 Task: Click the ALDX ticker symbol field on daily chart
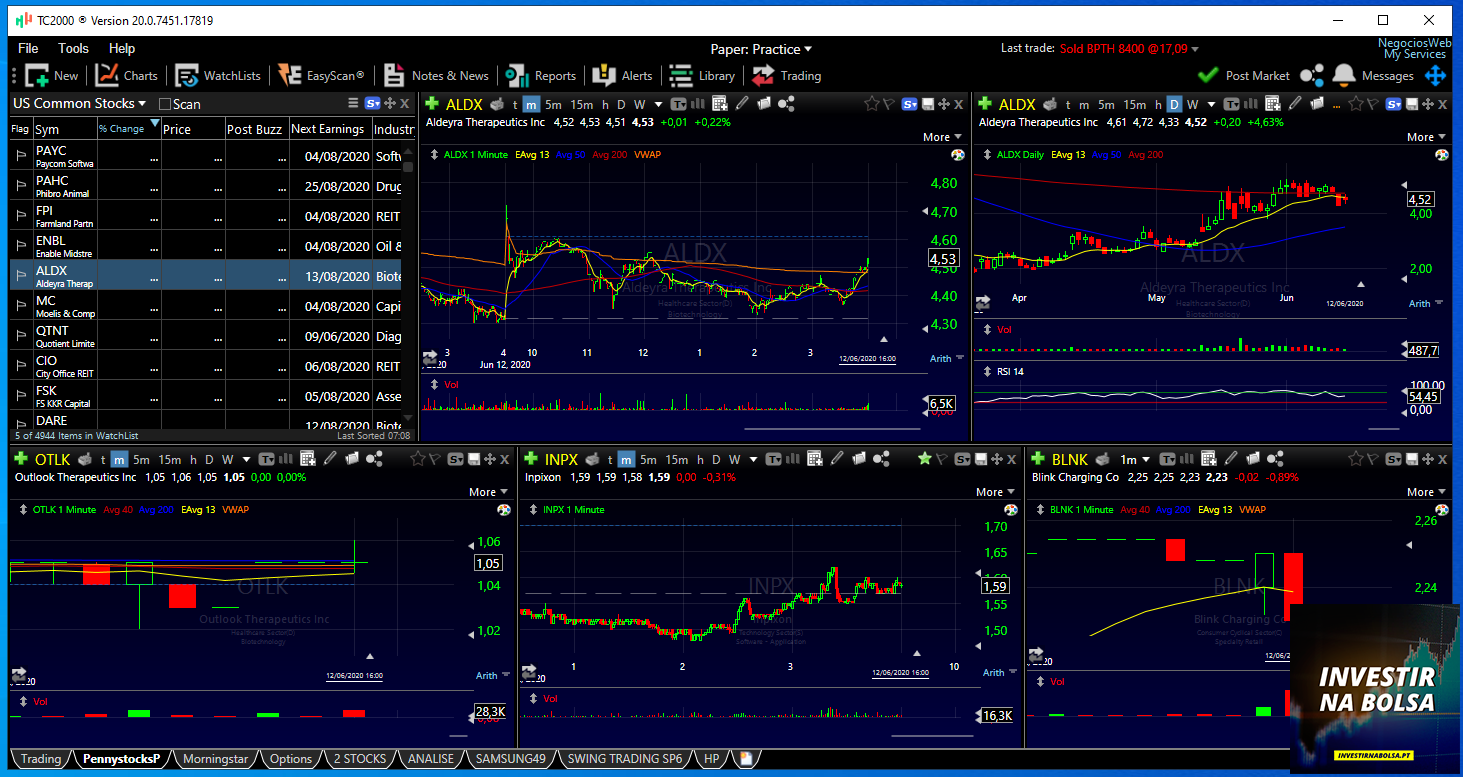(1017, 104)
